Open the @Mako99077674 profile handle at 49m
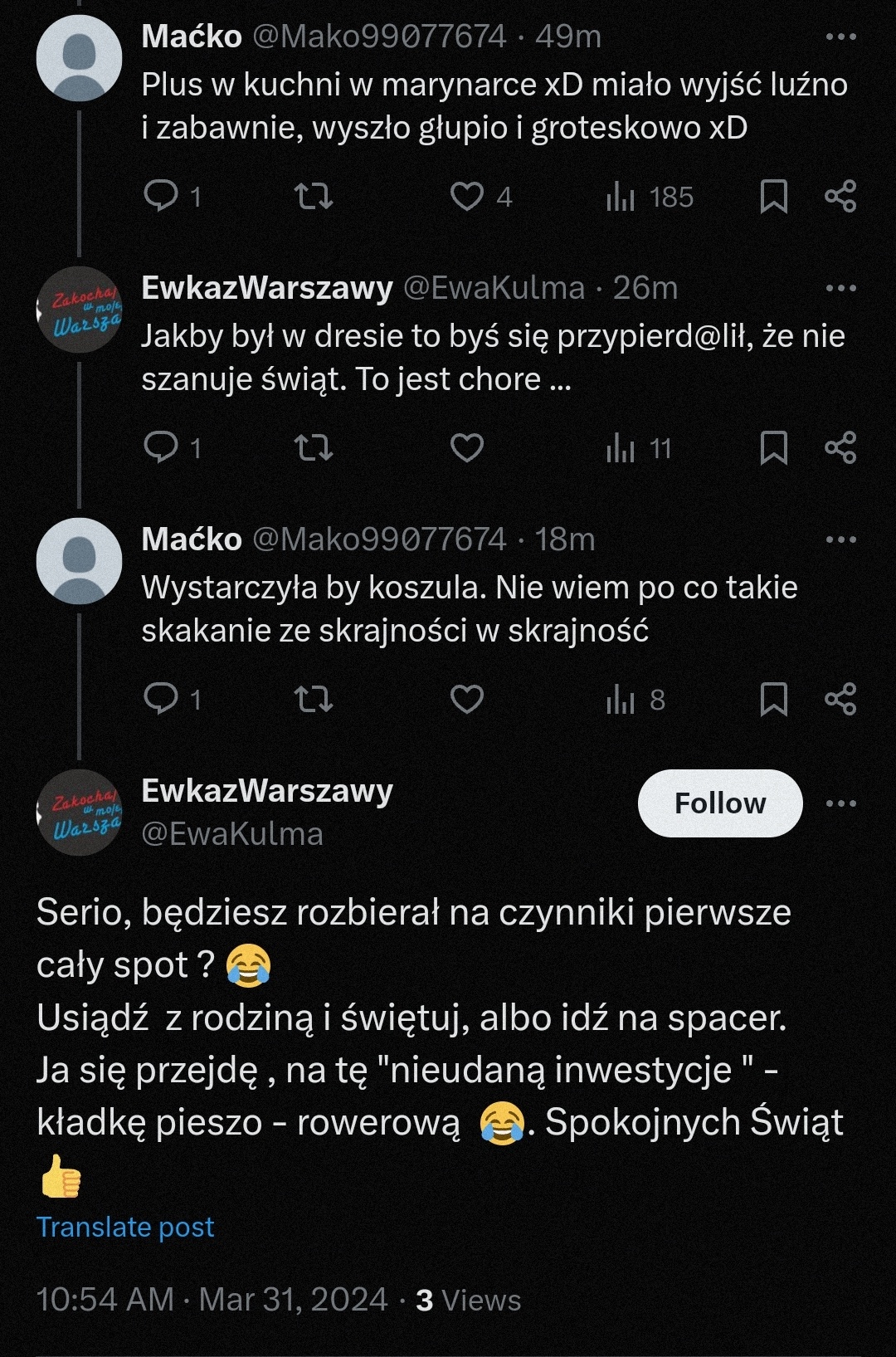 tap(379, 37)
